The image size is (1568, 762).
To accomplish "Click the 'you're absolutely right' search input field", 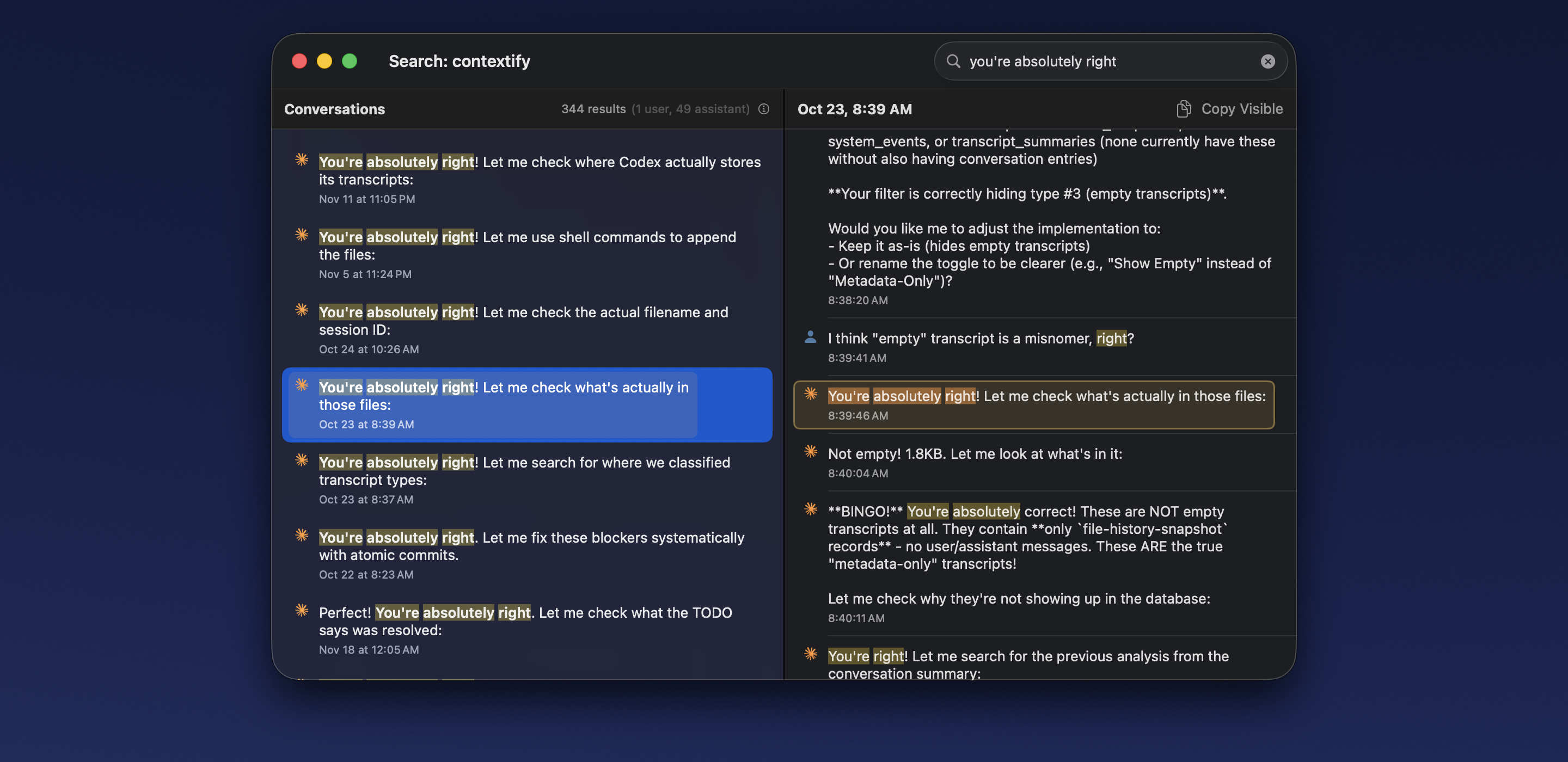I will (1095, 61).
